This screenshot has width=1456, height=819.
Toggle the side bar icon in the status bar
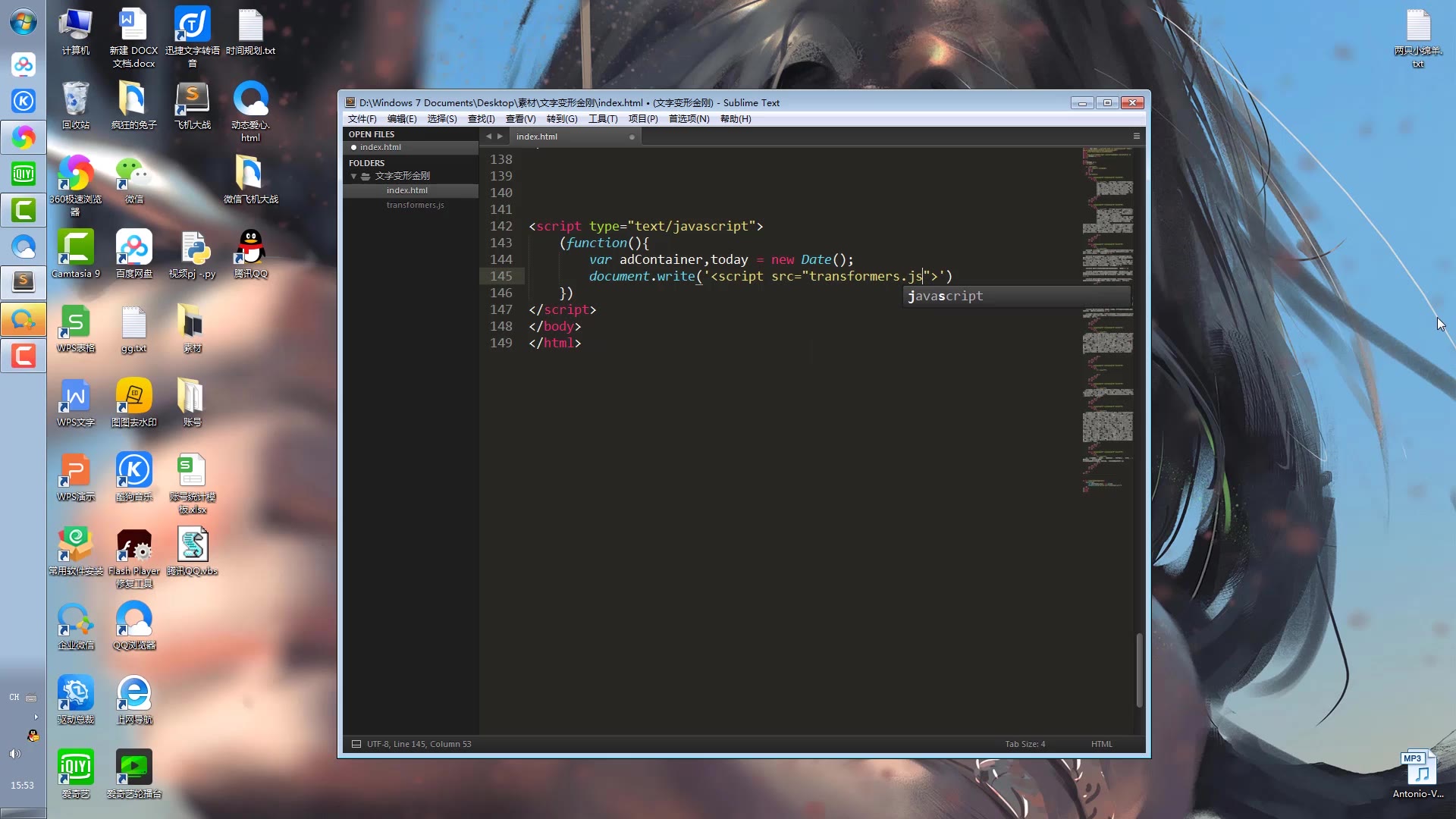click(x=356, y=744)
